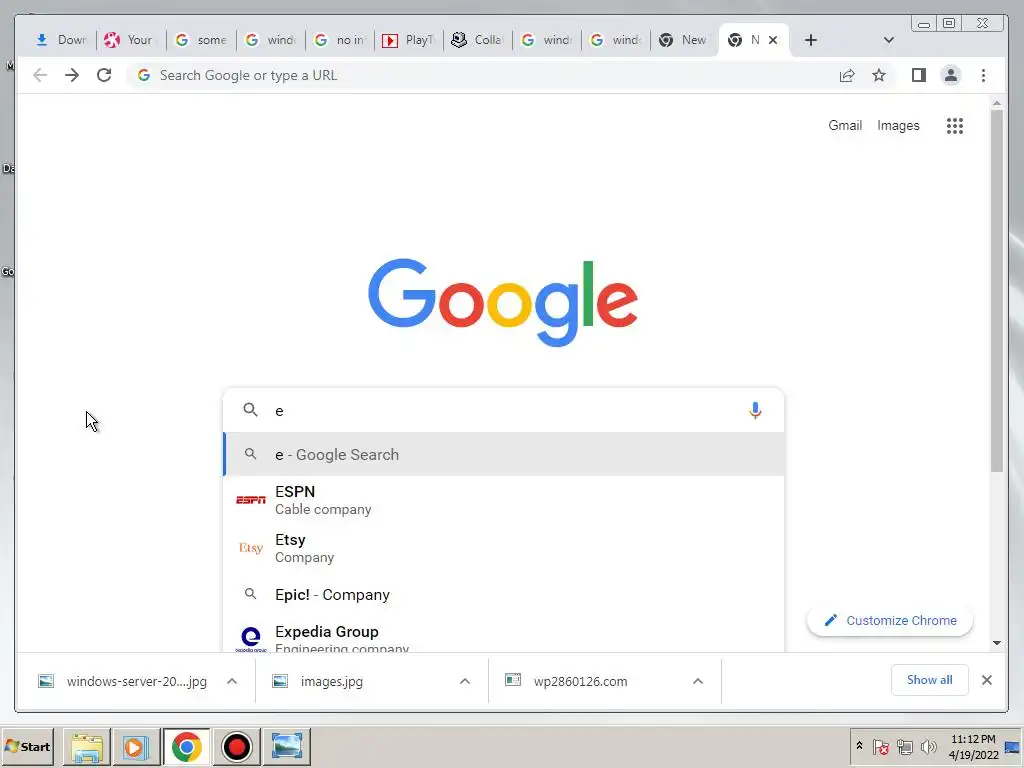This screenshot has width=1024, height=768.
Task: Click the Google search box with 'e'
Action: tap(504, 410)
